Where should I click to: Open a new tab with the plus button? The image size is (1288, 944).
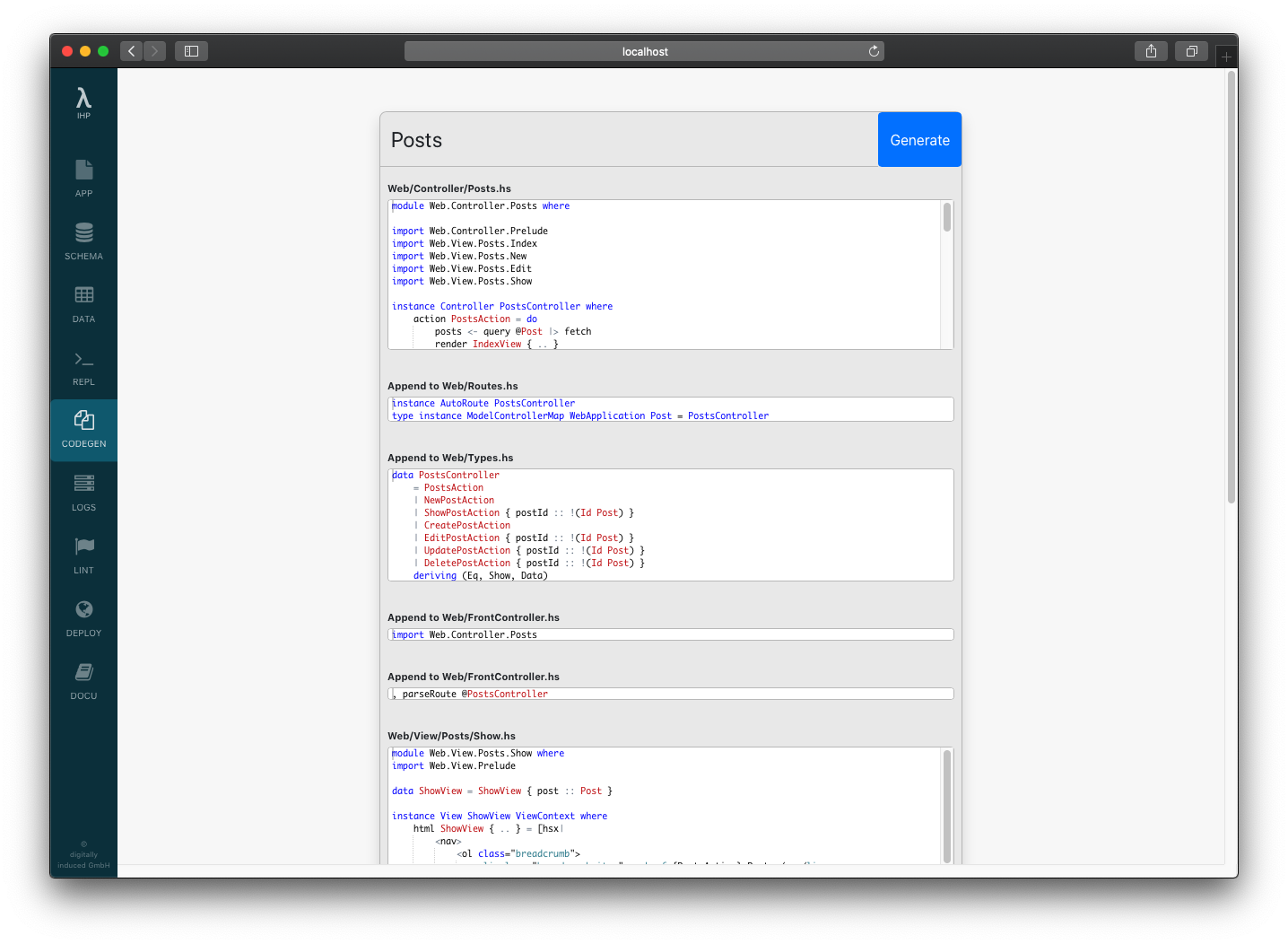[1226, 55]
